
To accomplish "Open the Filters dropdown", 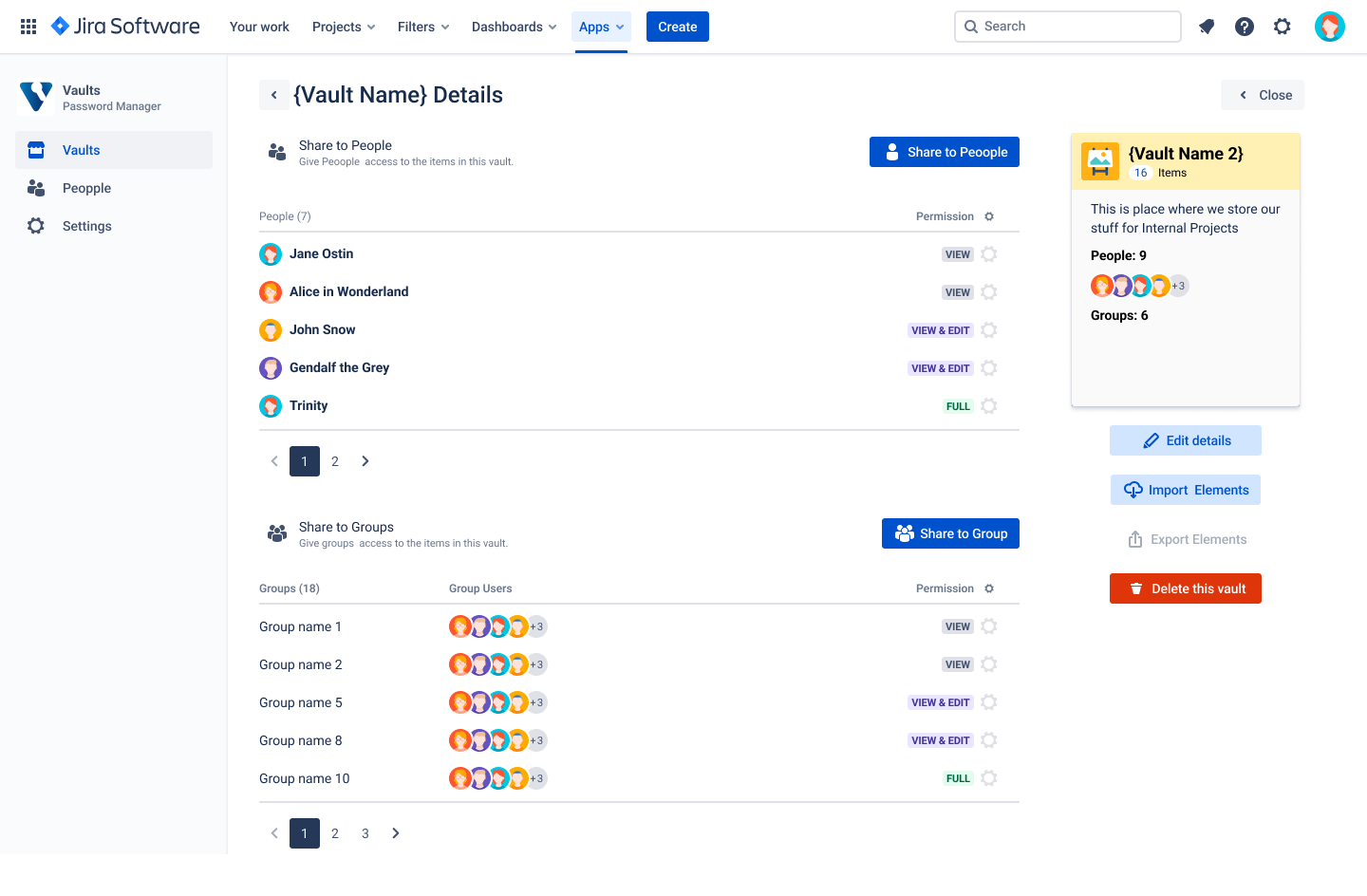I will [423, 27].
